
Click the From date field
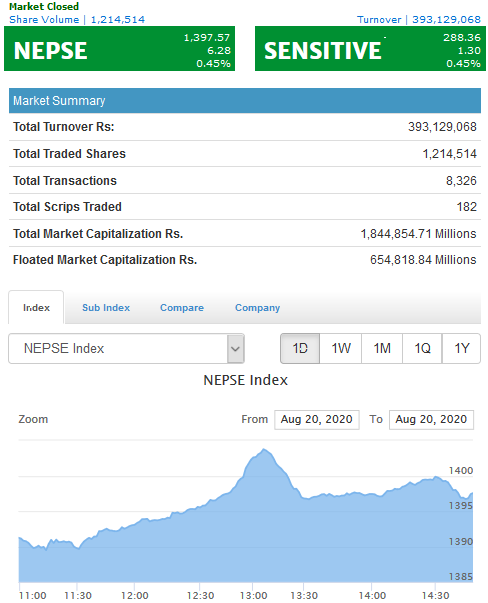(x=316, y=419)
